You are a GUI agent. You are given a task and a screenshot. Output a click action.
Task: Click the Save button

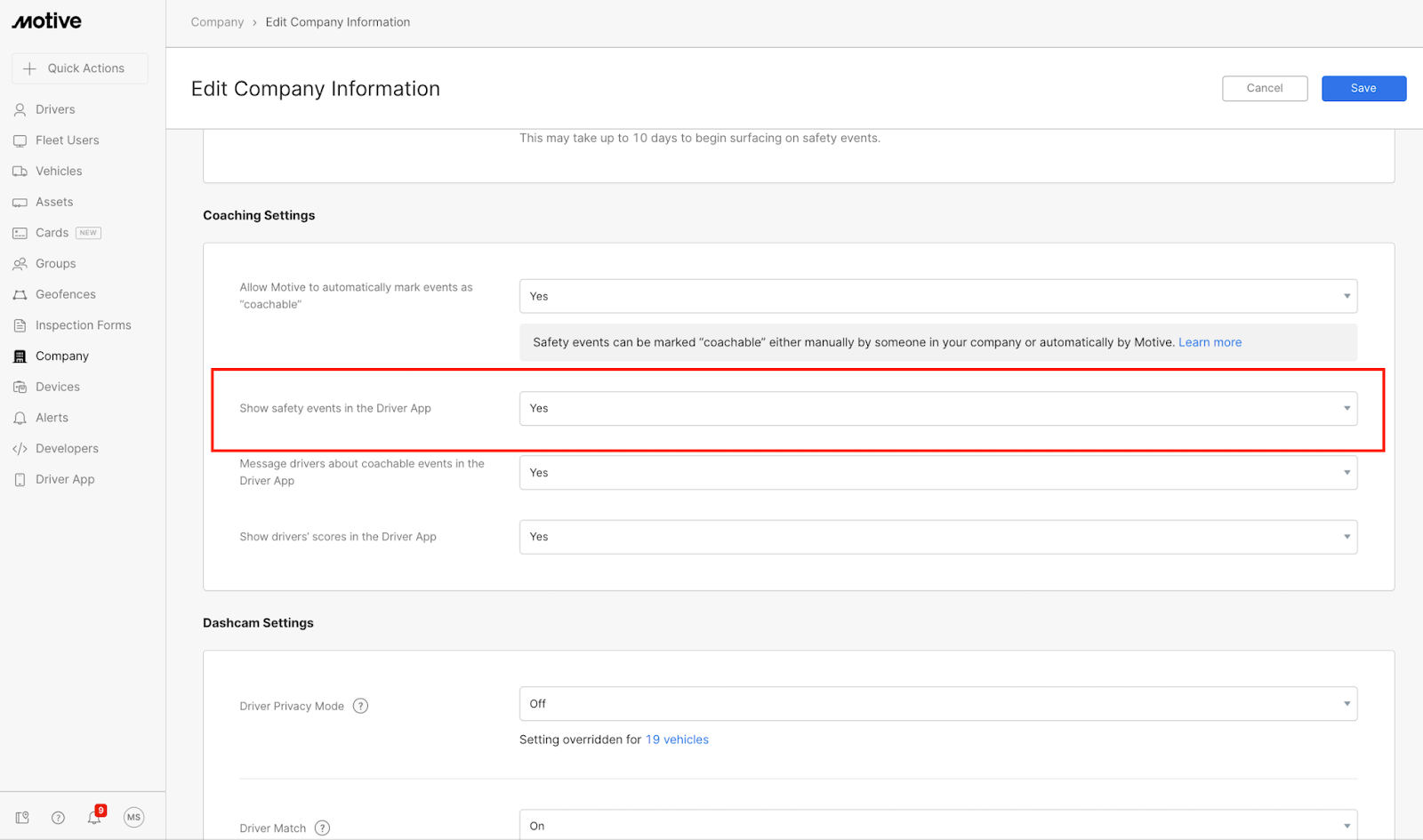pyautogui.click(x=1363, y=88)
